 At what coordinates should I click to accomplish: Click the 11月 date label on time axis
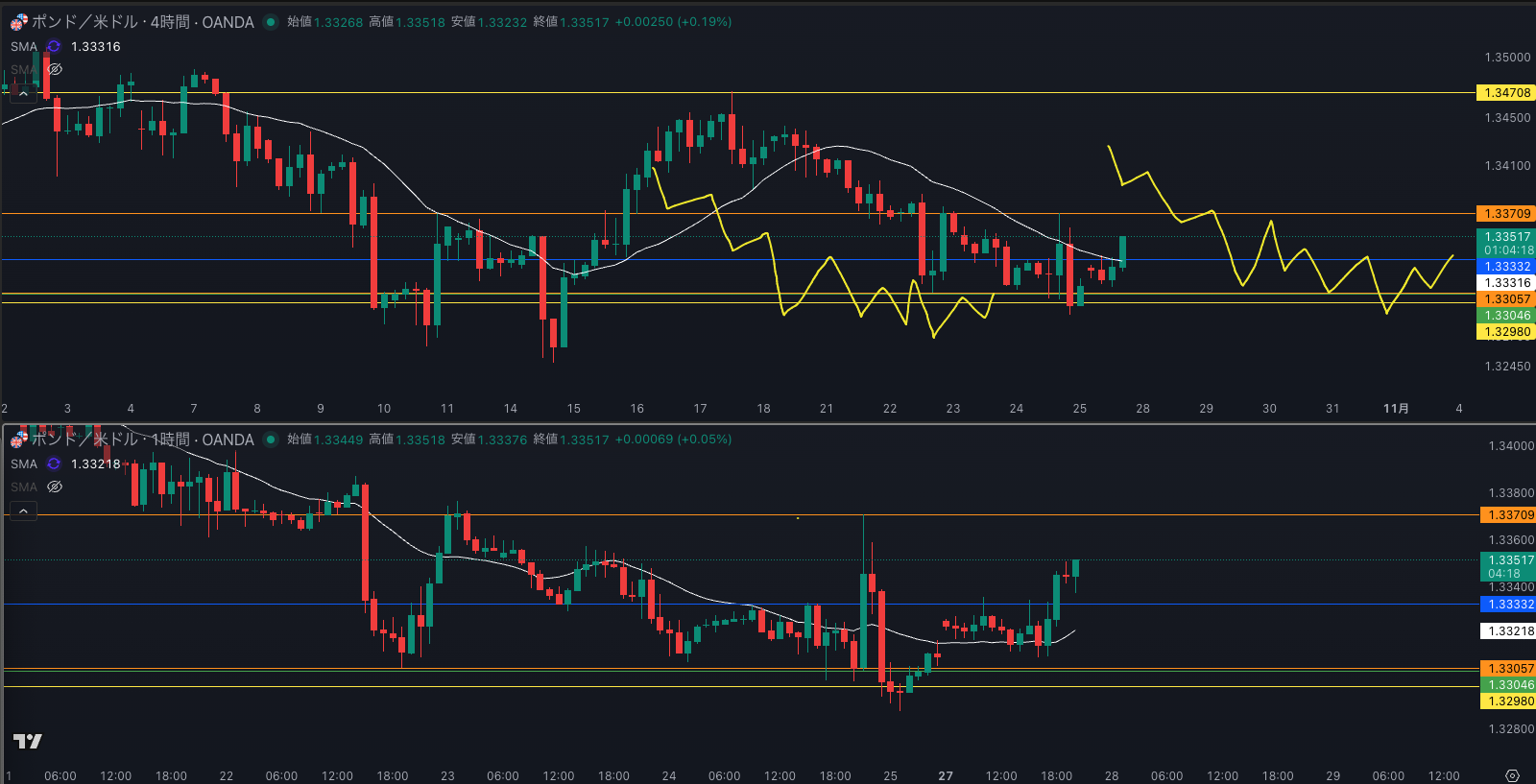(1396, 409)
